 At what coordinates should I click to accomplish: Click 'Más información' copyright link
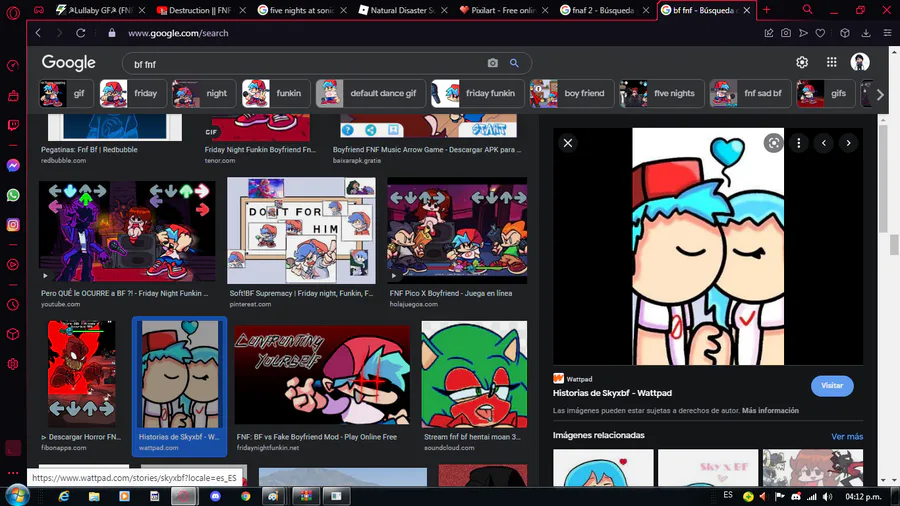coord(770,411)
